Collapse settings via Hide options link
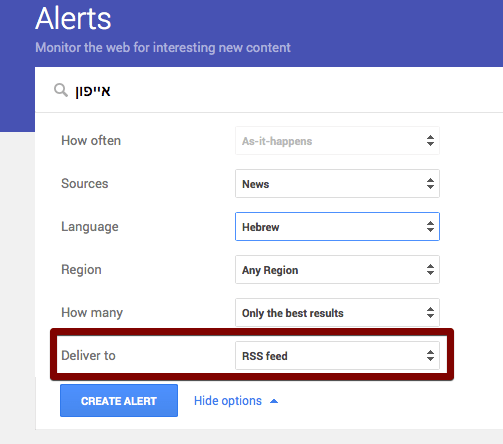This screenshot has width=503, height=444. [x=236, y=401]
